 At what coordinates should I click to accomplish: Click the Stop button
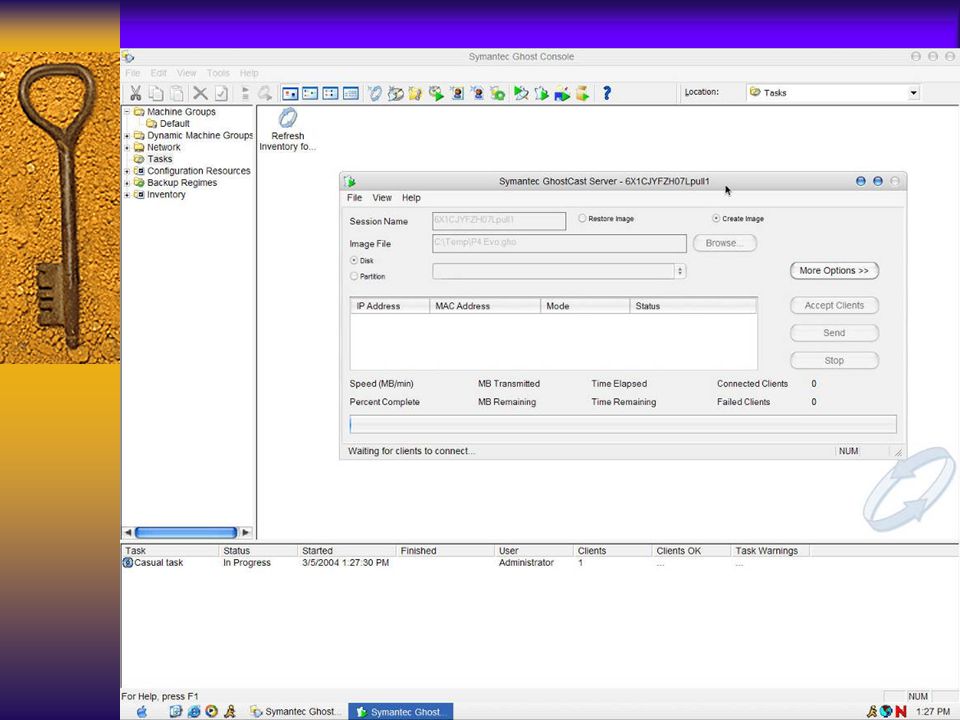click(834, 361)
